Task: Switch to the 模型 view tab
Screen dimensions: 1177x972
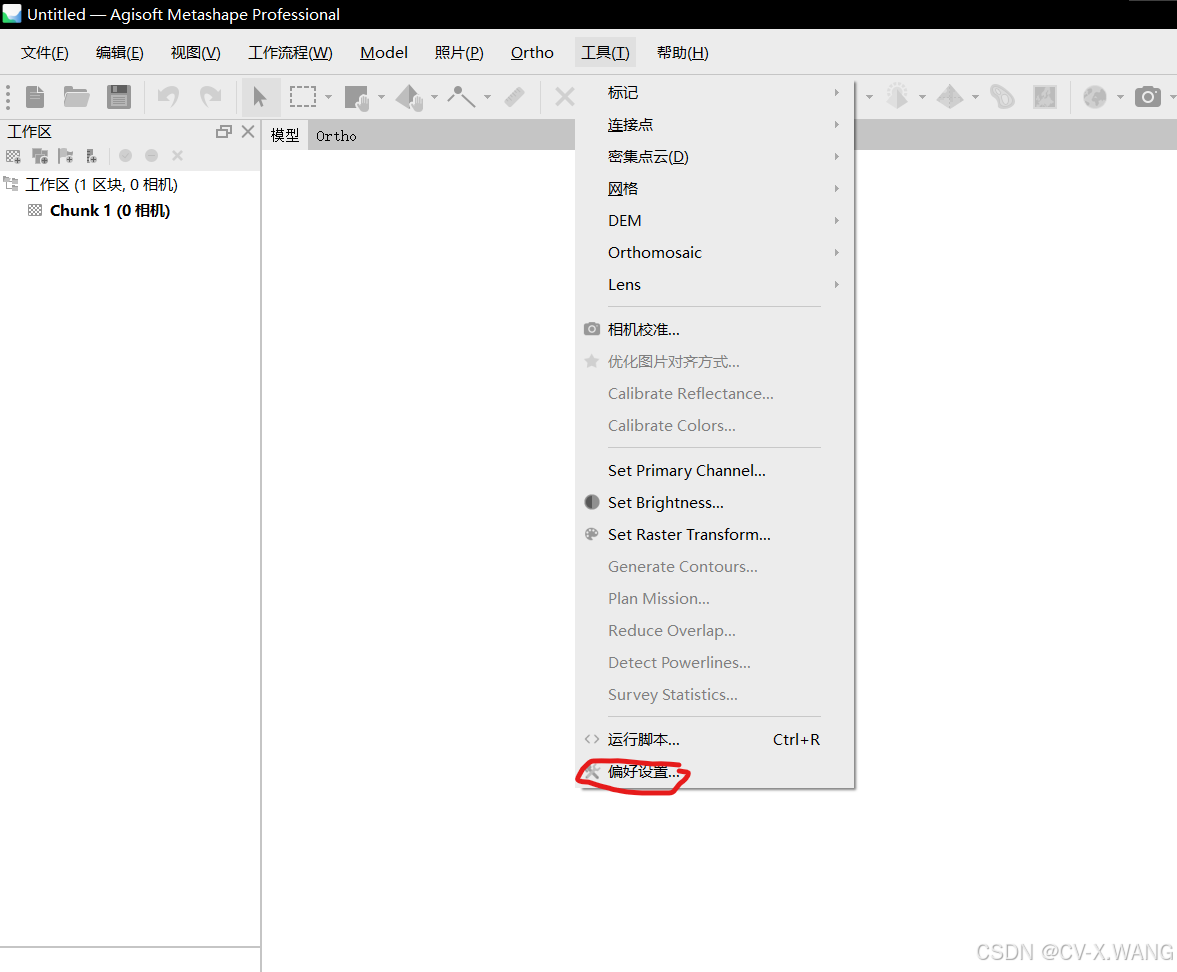Action: (x=284, y=135)
